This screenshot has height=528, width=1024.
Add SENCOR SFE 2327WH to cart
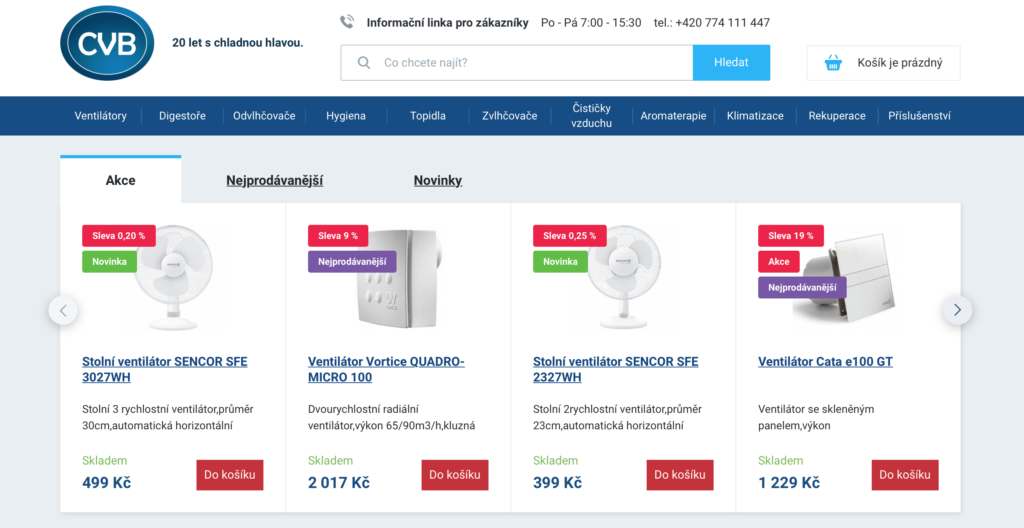tap(680, 475)
